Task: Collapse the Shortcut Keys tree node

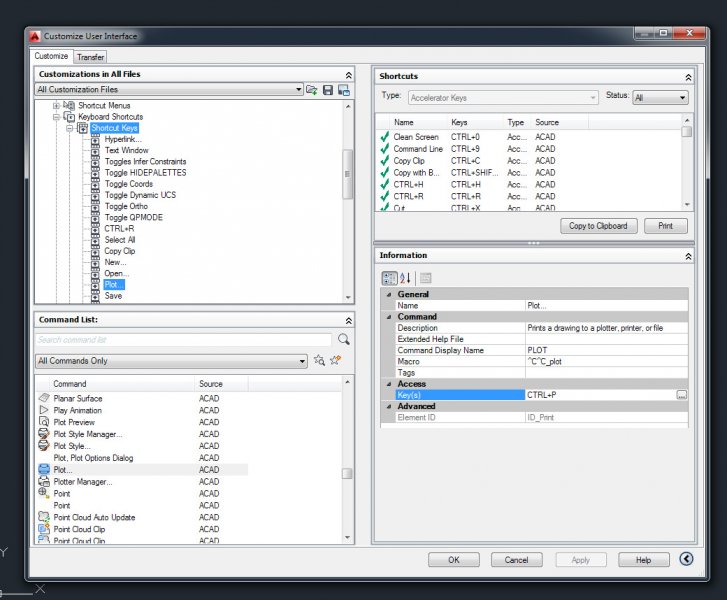Action: click(70, 128)
